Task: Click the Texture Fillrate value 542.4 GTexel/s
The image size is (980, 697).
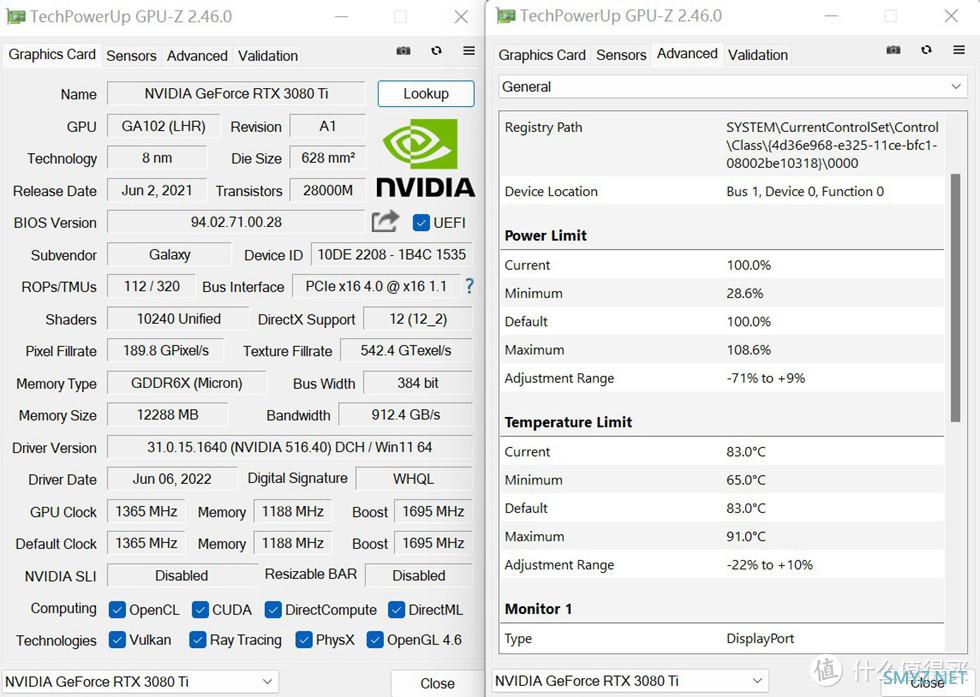Action: point(406,351)
